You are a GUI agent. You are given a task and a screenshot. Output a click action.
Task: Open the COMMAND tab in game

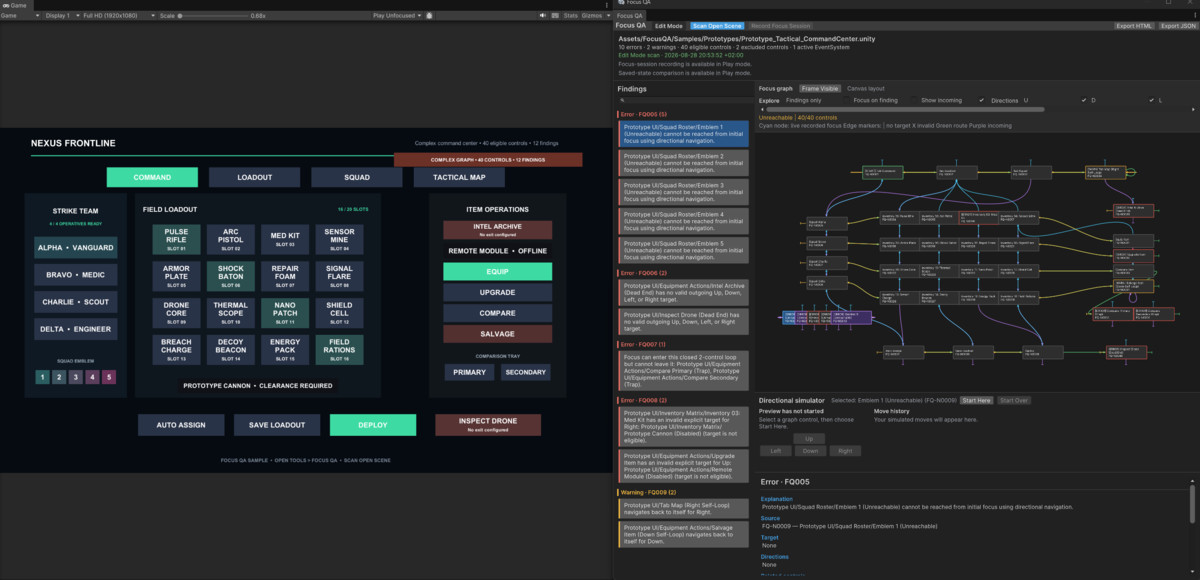pyautogui.click(x=152, y=177)
